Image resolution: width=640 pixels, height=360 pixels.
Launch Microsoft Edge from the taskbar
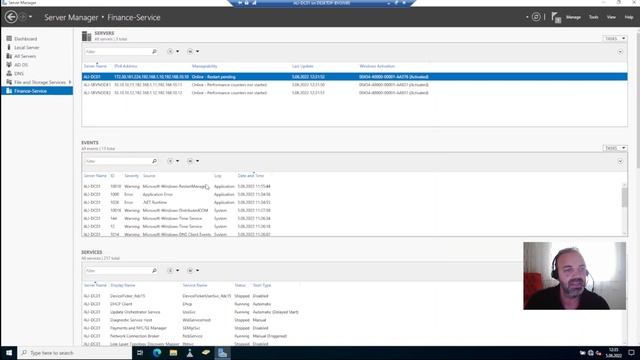(x=157, y=353)
